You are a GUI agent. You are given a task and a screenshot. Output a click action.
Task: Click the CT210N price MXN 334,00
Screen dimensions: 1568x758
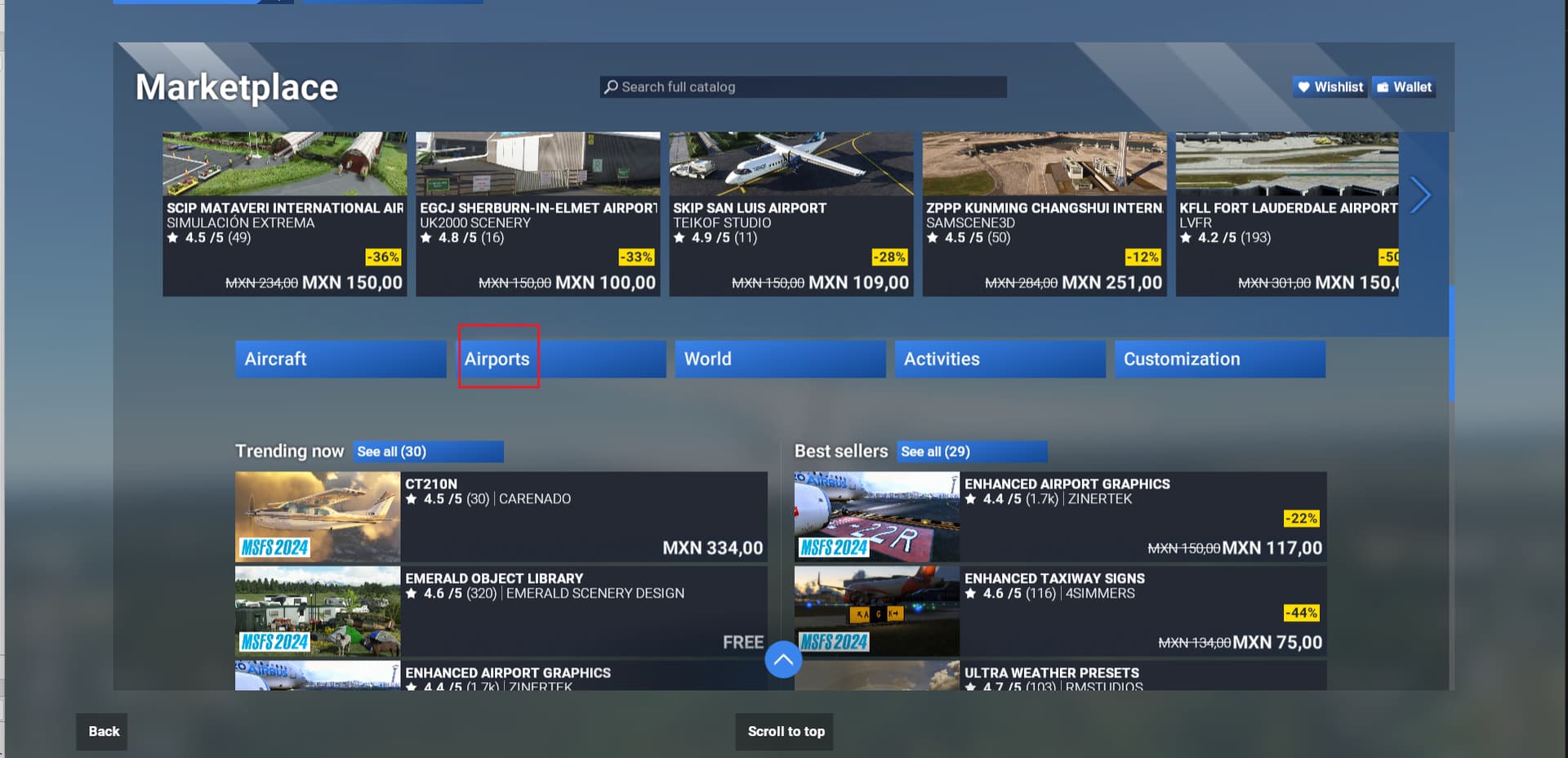(712, 548)
